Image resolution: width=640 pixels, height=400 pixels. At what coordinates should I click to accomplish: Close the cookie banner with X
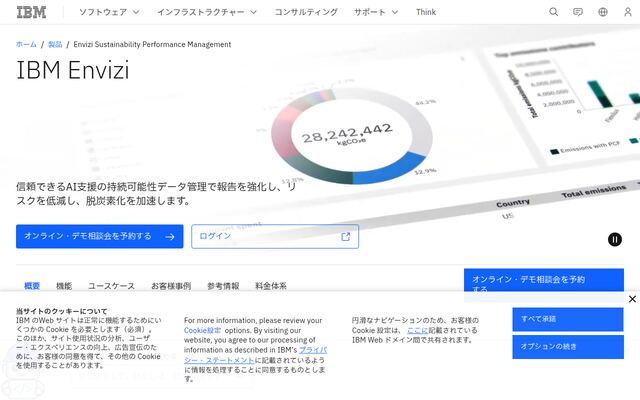pyautogui.click(x=632, y=299)
